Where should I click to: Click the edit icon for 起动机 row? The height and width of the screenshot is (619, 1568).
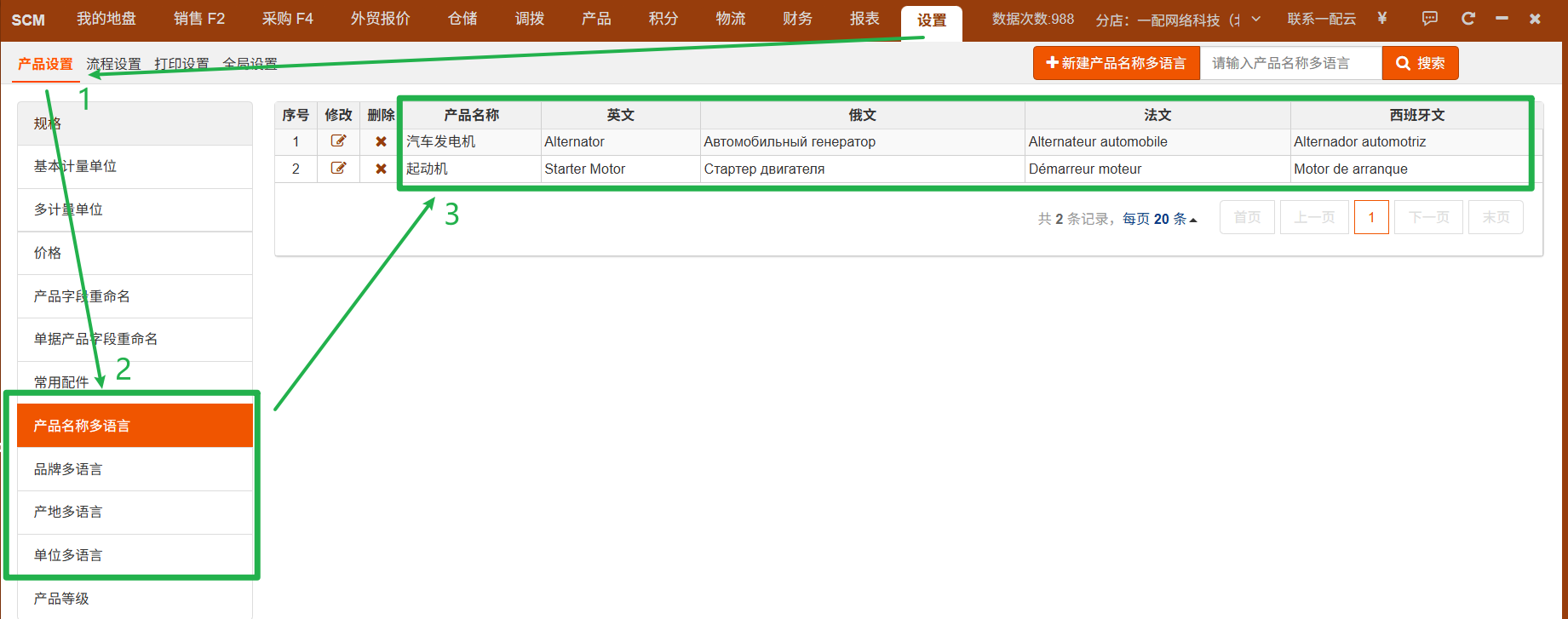338,169
